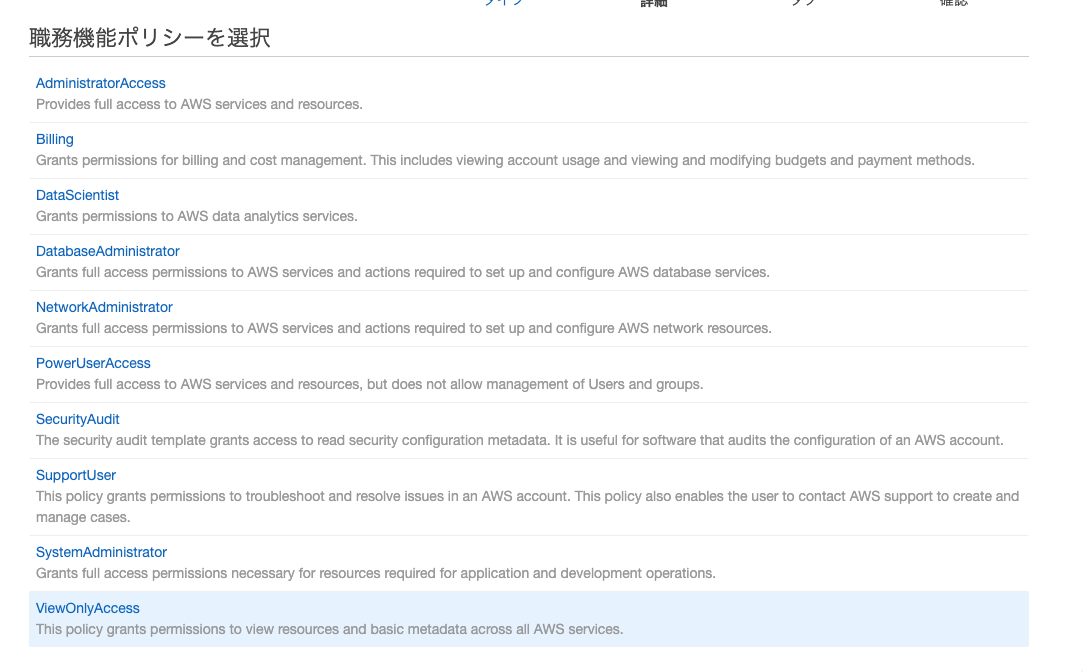The width and height of the screenshot is (1083, 672).
Task: Click description 'Provides full access to AWS services and resources.'
Action: (x=199, y=104)
